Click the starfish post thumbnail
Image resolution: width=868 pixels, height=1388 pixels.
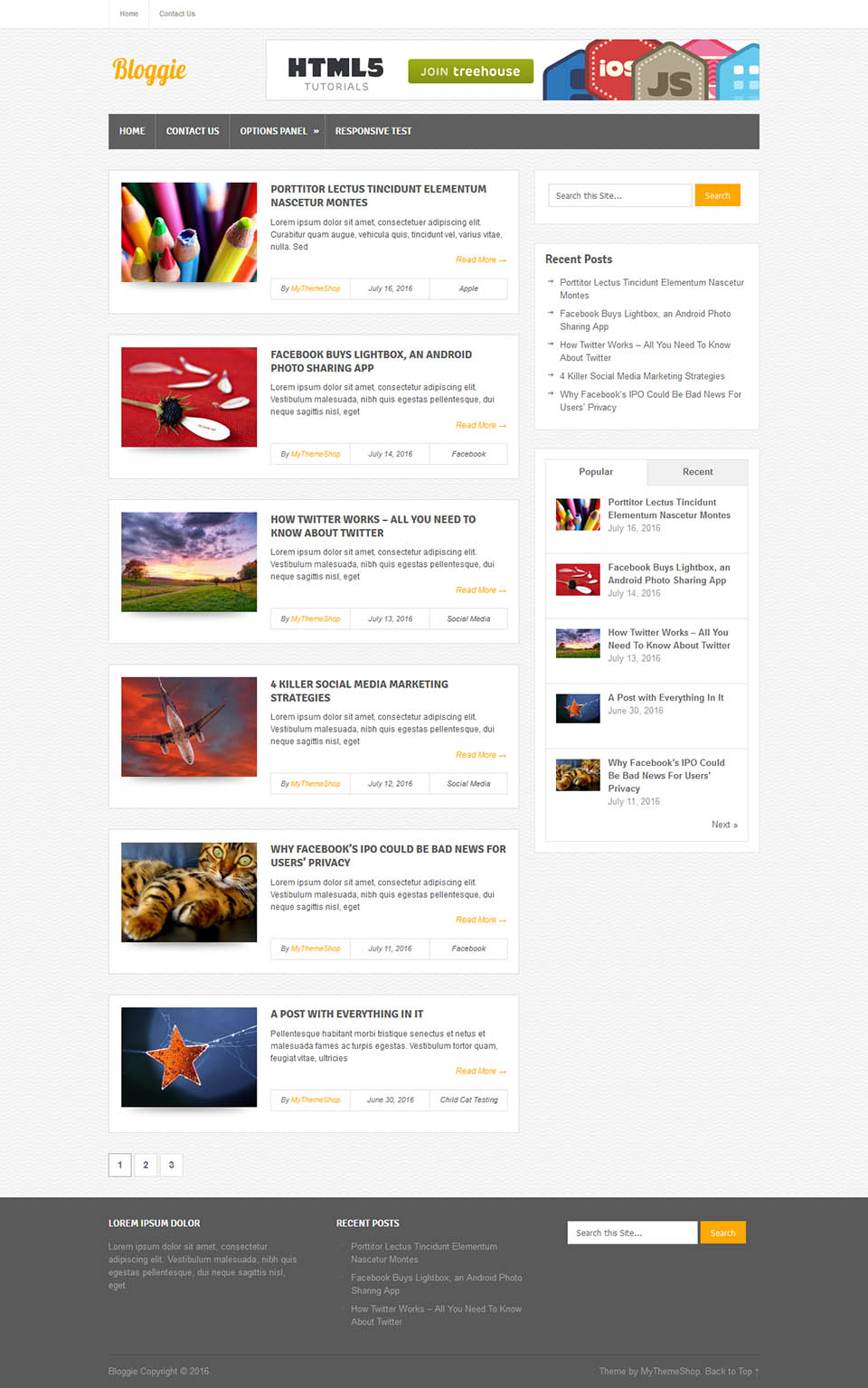tap(189, 1057)
